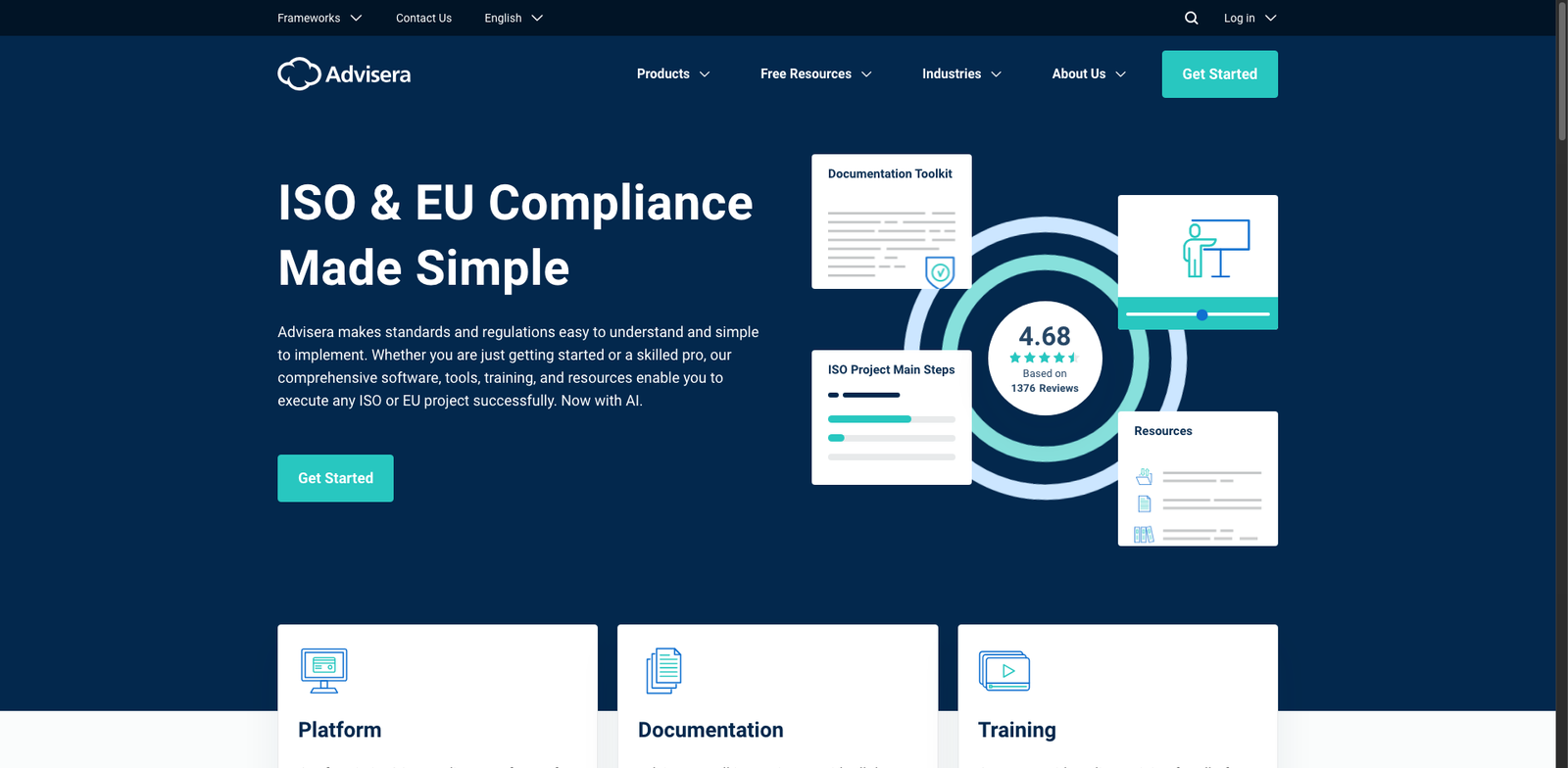Click the Training video player icon

coord(1004,671)
